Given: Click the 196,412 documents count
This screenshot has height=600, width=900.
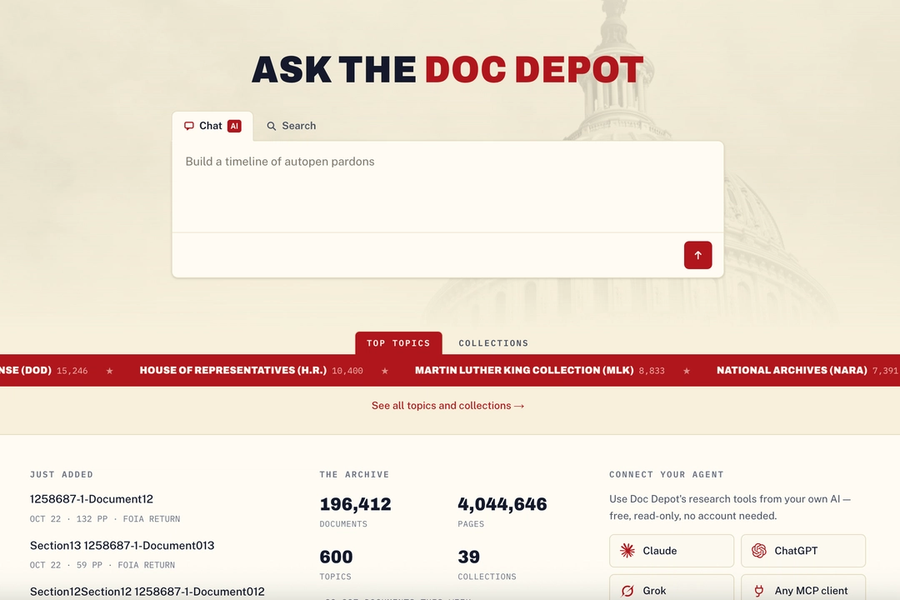Looking at the screenshot, I should click(355, 504).
